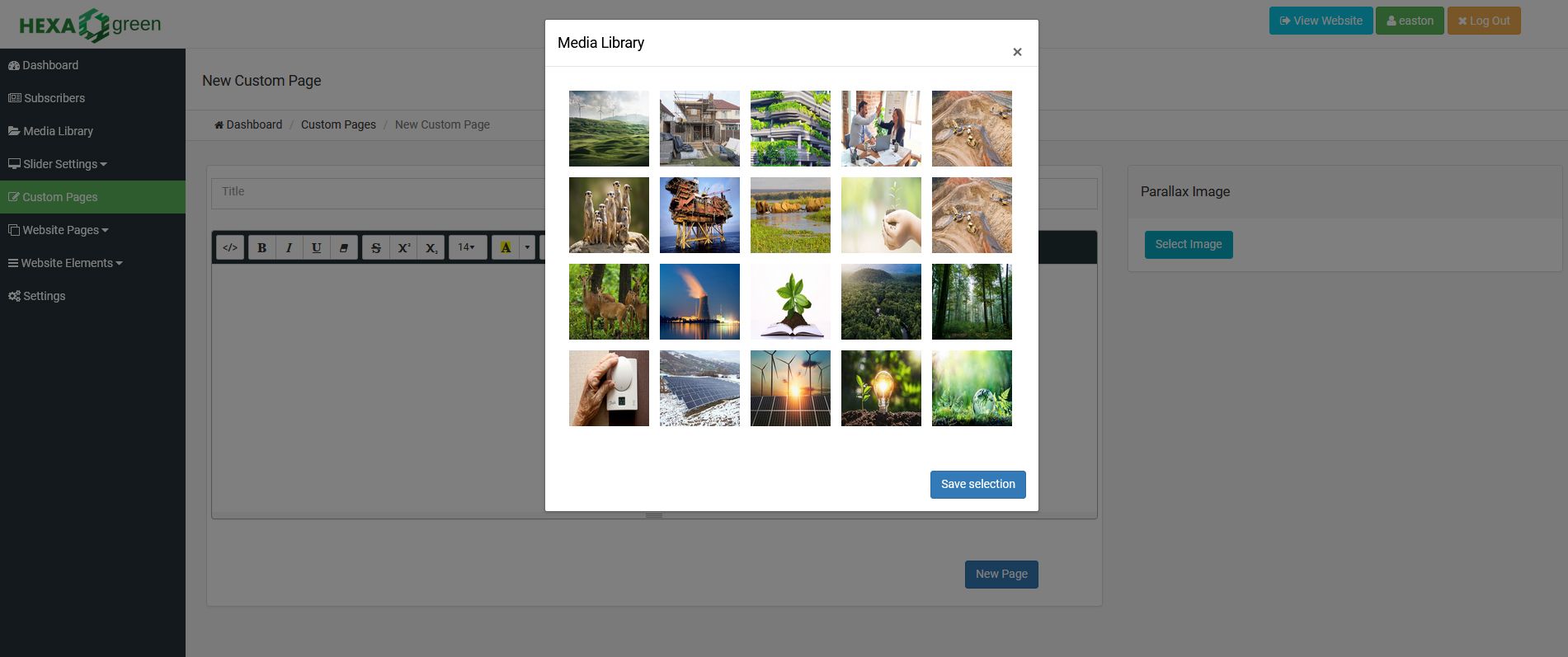Apply underline formatting in editor

click(x=317, y=247)
